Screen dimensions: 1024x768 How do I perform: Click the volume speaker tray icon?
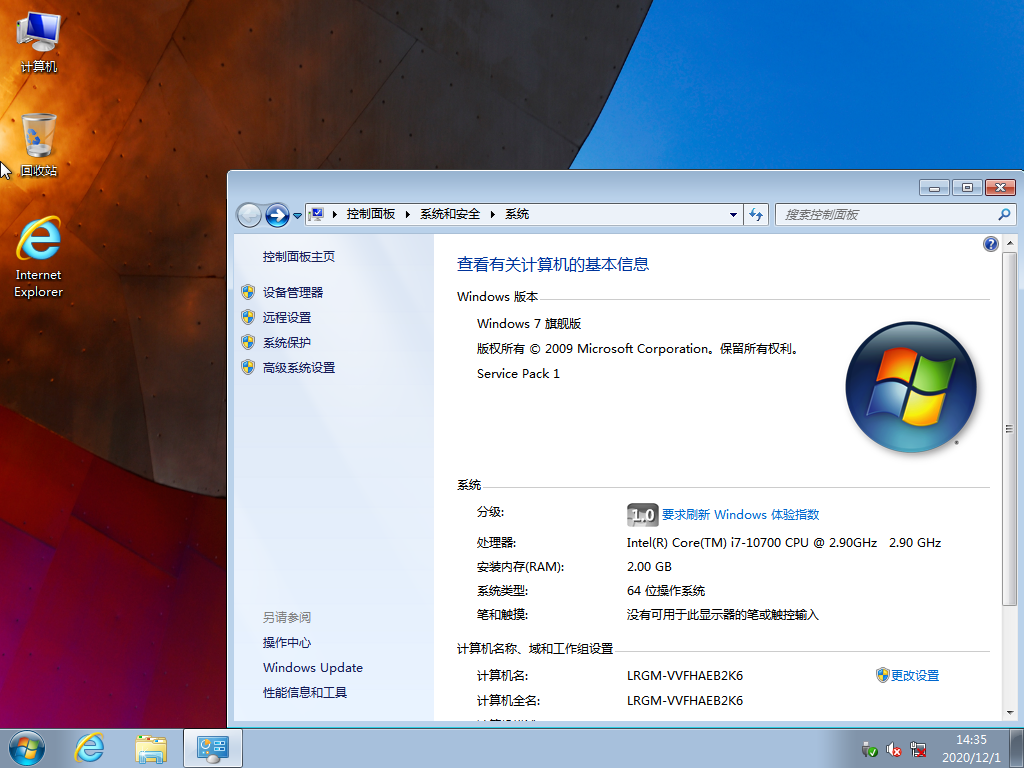[894, 749]
